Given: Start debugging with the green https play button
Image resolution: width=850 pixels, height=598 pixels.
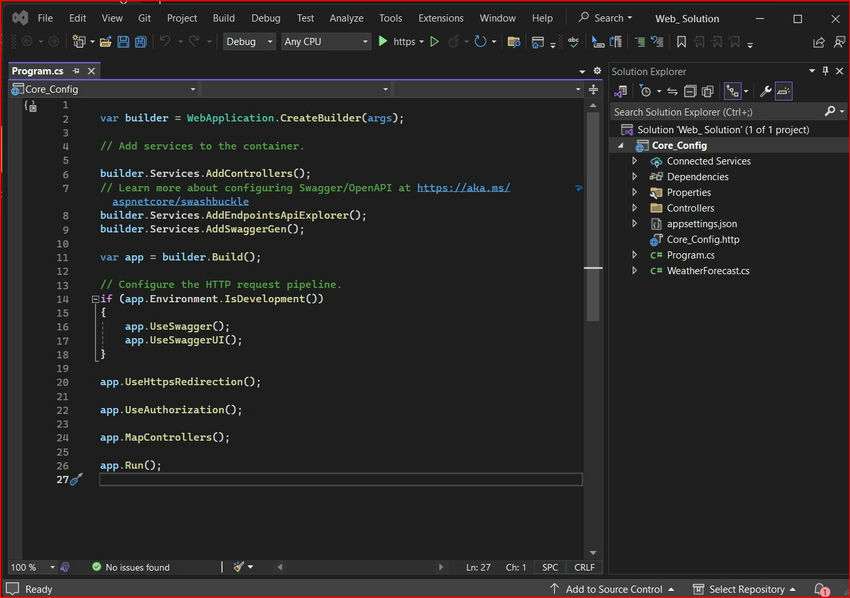Looking at the screenshot, I should click(x=383, y=42).
